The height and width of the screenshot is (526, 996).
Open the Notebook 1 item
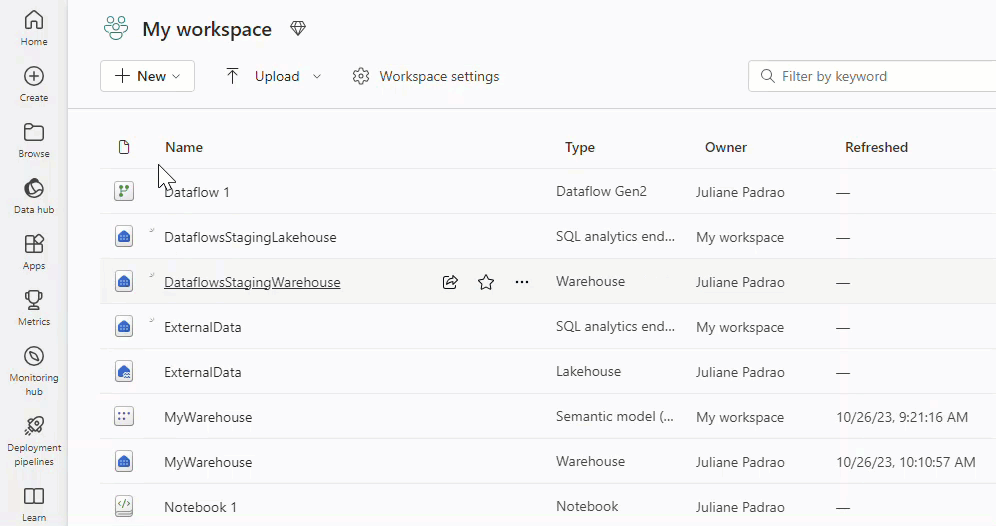point(200,507)
